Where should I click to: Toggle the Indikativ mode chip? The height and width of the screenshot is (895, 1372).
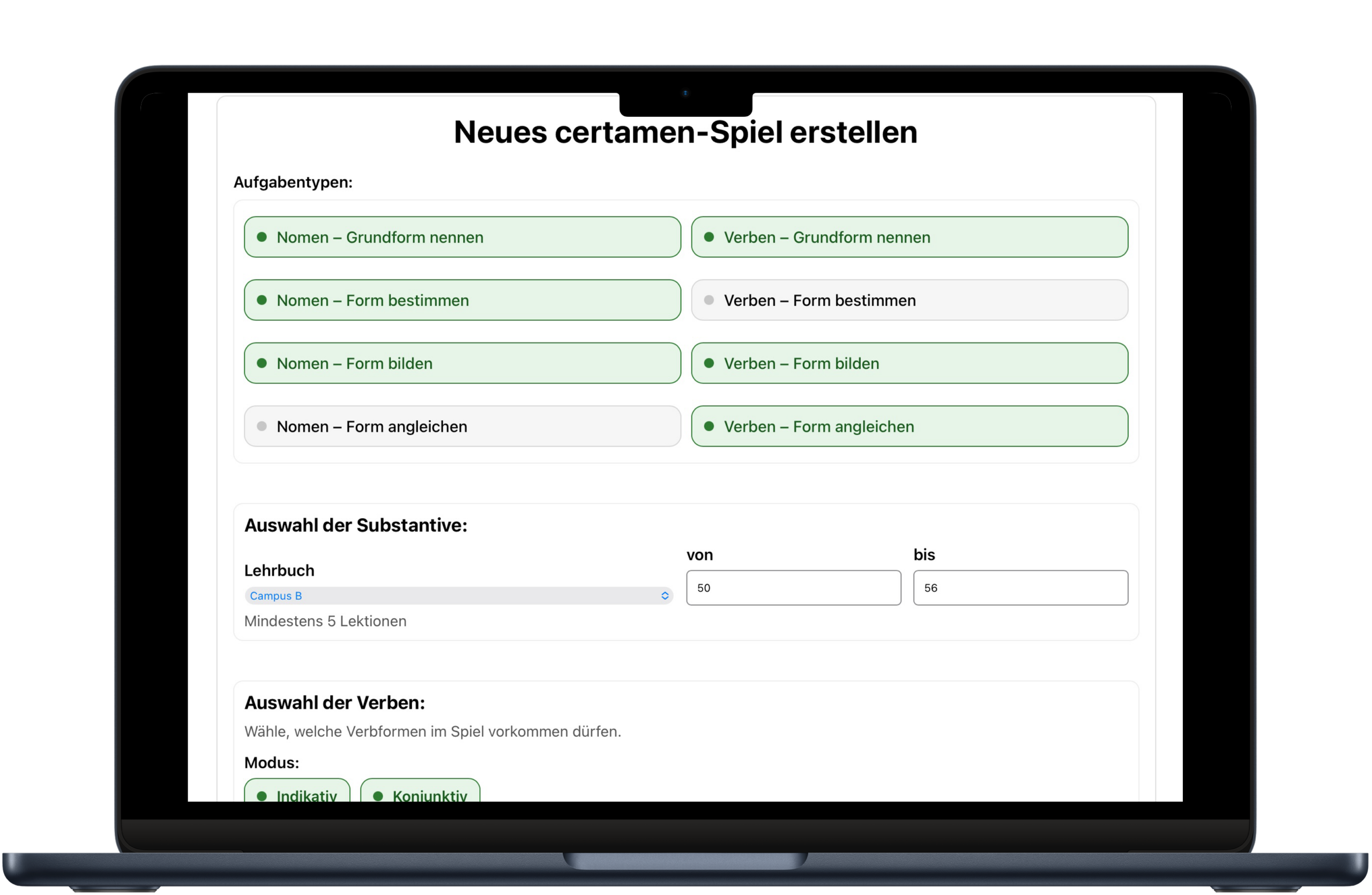(297, 793)
